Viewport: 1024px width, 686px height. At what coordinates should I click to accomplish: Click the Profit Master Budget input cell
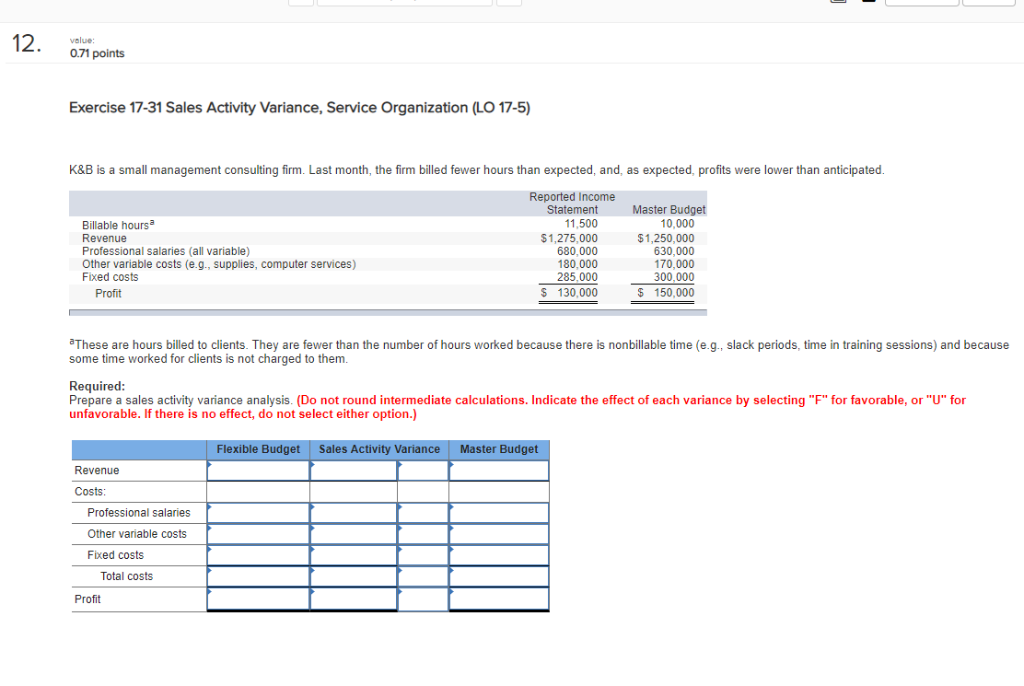pos(498,597)
